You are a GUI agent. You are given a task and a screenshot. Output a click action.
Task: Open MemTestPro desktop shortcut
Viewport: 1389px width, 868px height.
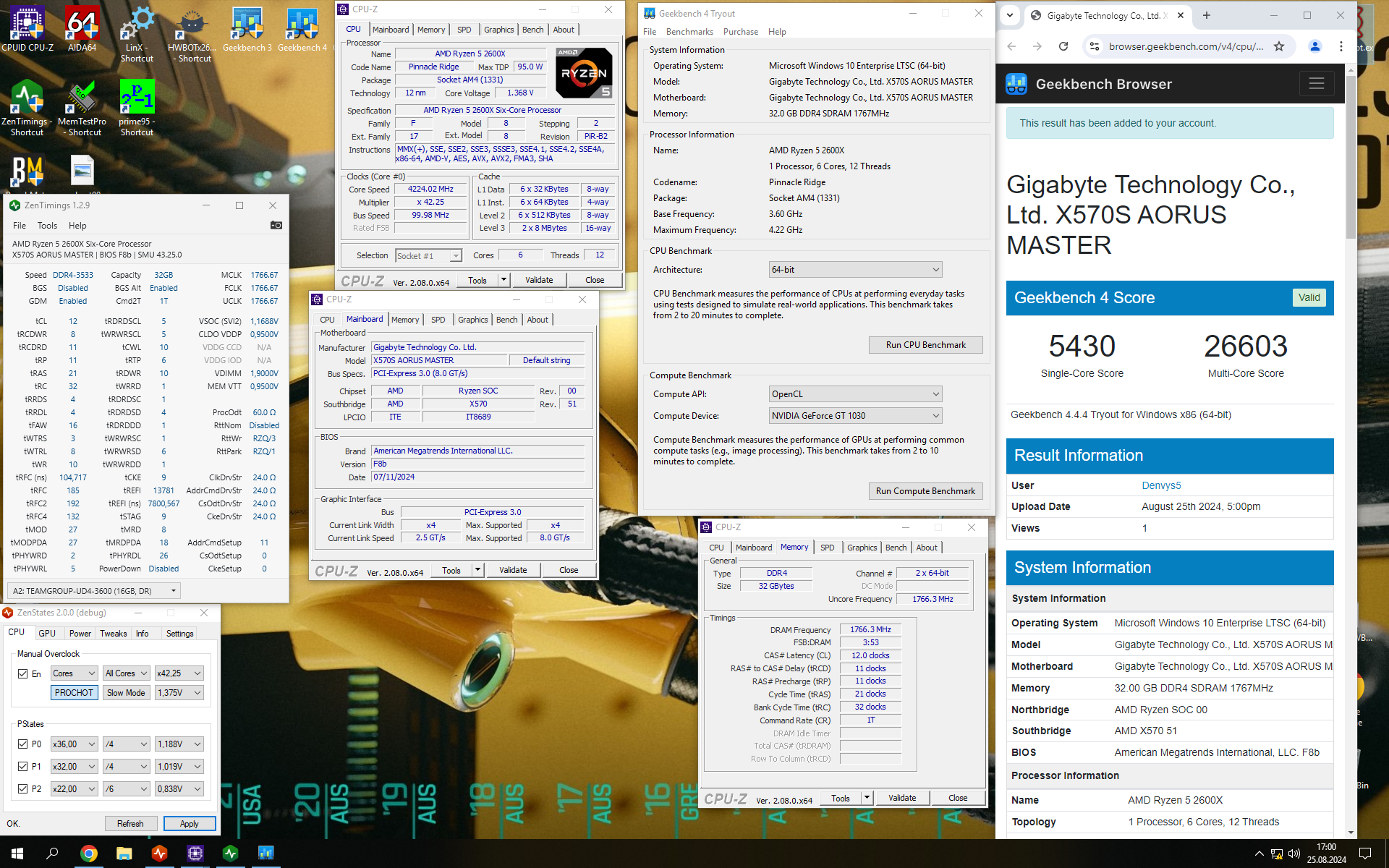click(82, 107)
